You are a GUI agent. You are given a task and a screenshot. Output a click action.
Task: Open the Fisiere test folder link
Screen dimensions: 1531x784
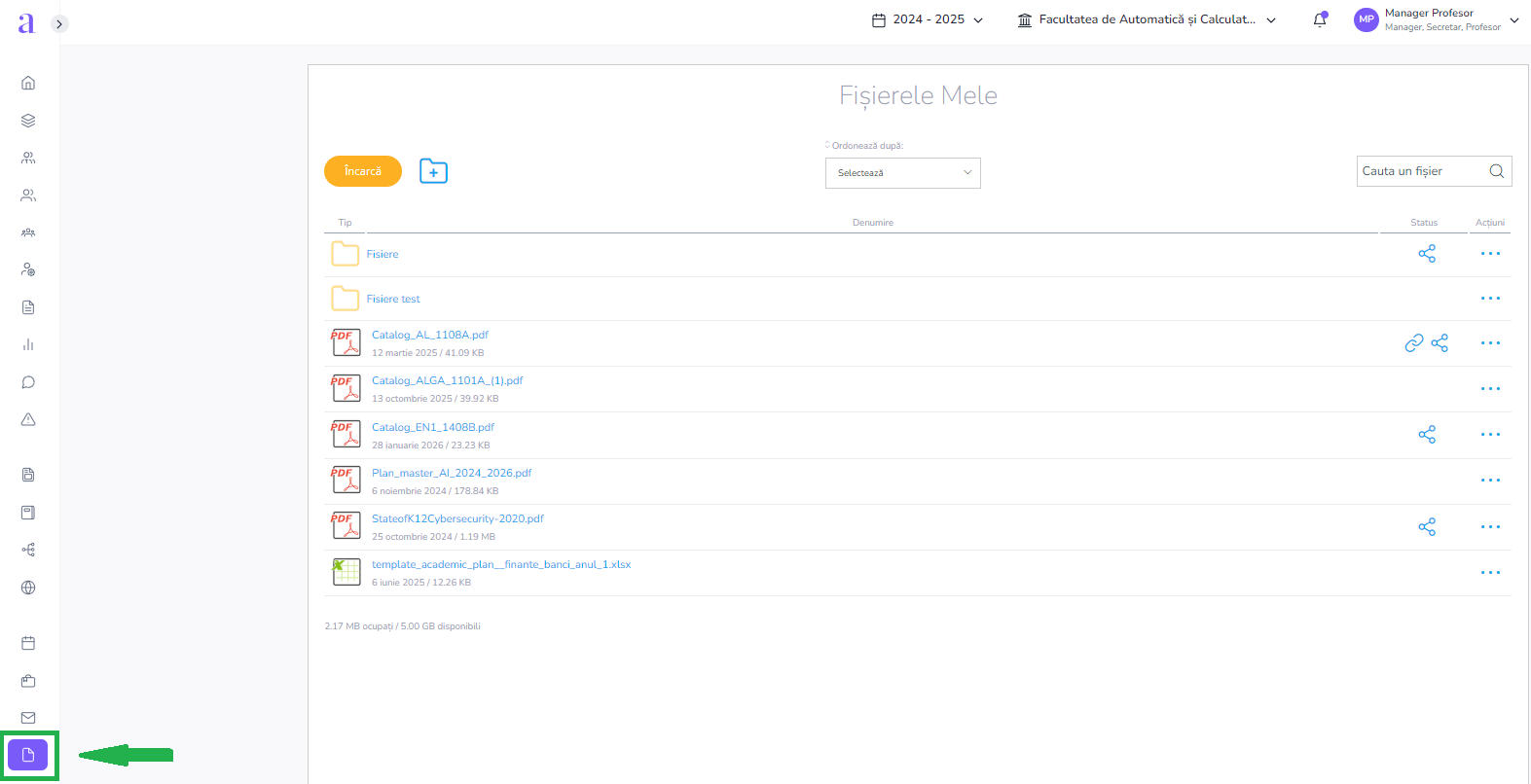[x=393, y=299]
